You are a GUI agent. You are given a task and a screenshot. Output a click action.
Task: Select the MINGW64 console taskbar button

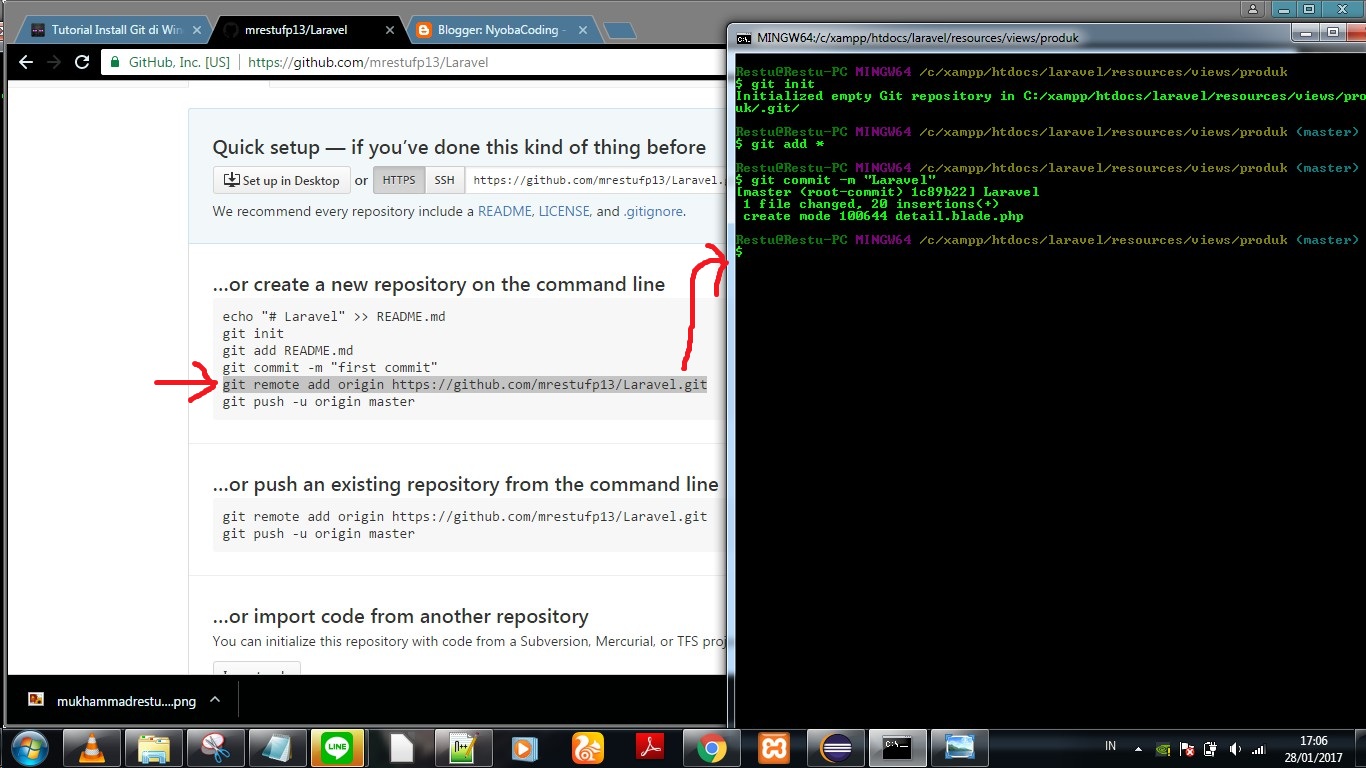coord(897,747)
